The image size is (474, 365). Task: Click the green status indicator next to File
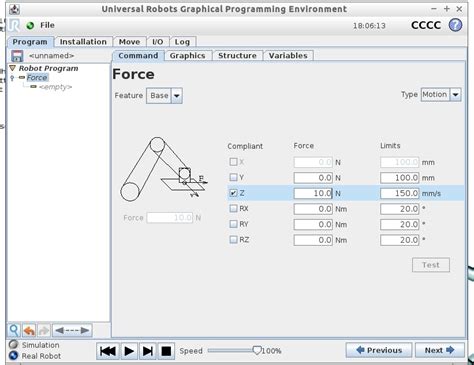(30, 25)
